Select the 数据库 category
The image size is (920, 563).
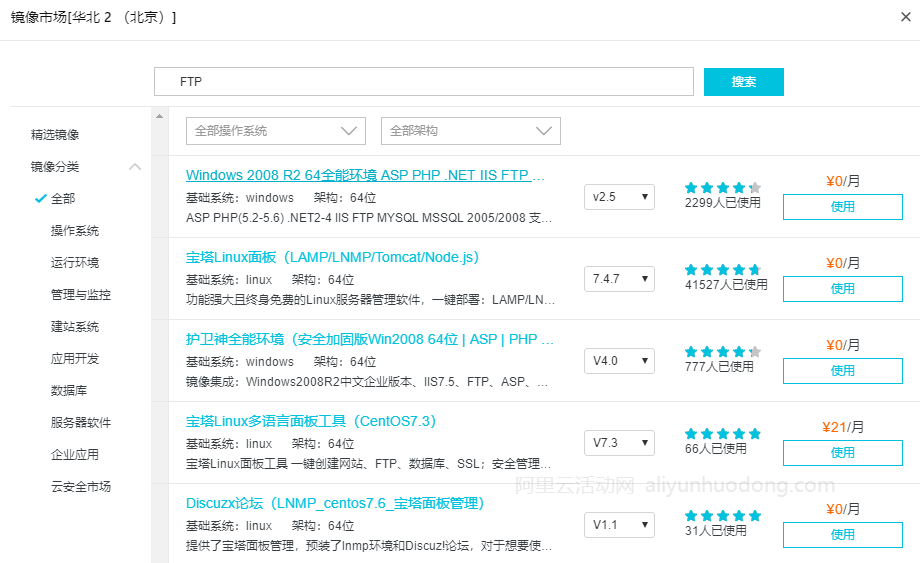click(x=69, y=391)
